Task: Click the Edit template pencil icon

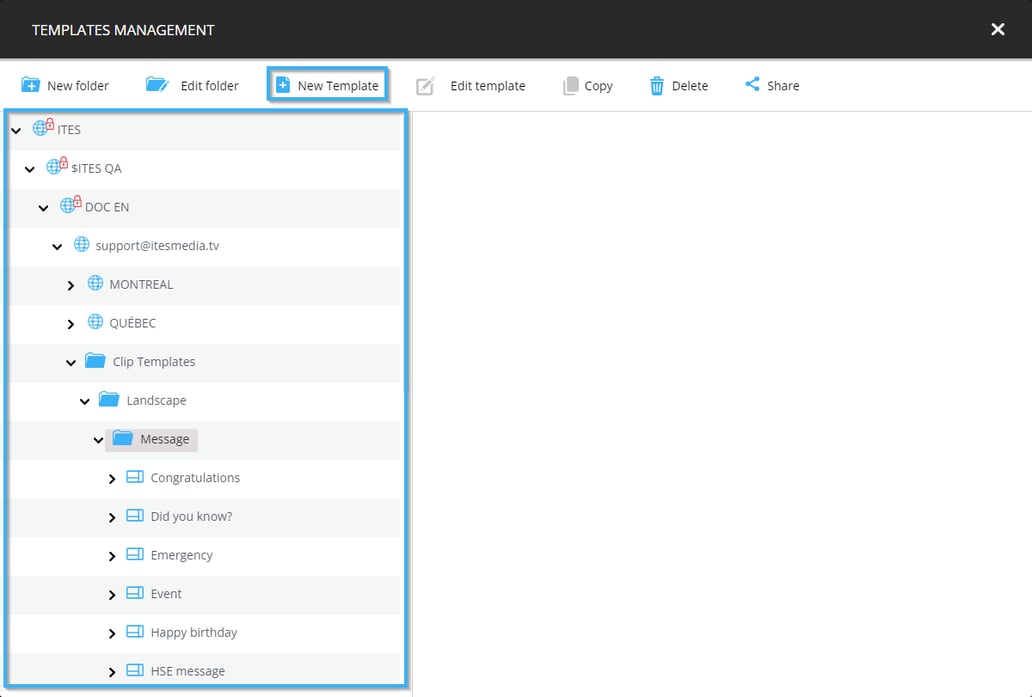Action: click(x=425, y=86)
